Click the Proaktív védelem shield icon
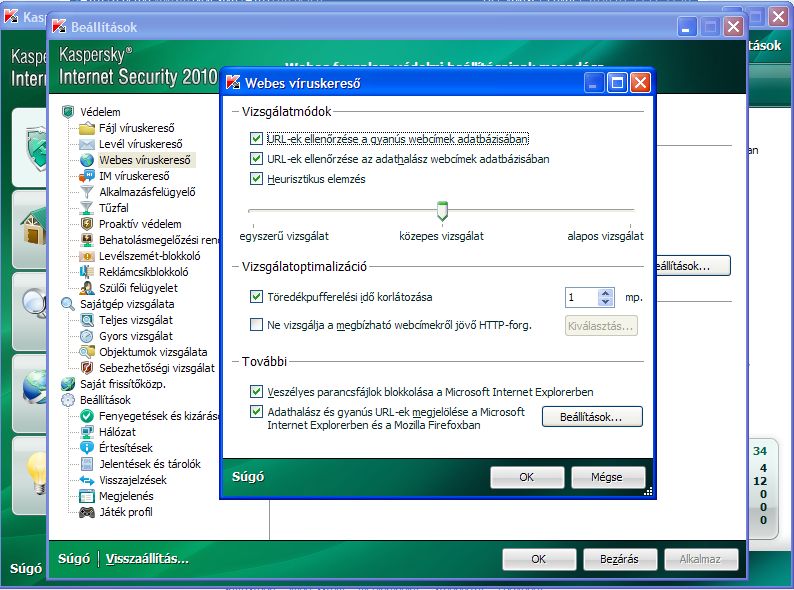This screenshot has width=794, height=590. click(87, 224)
